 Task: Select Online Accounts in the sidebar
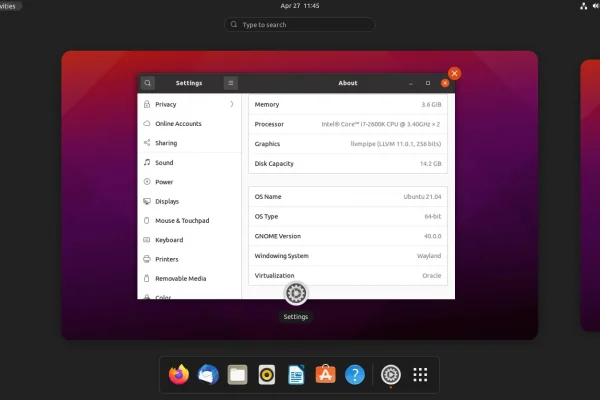pos(189,124)
